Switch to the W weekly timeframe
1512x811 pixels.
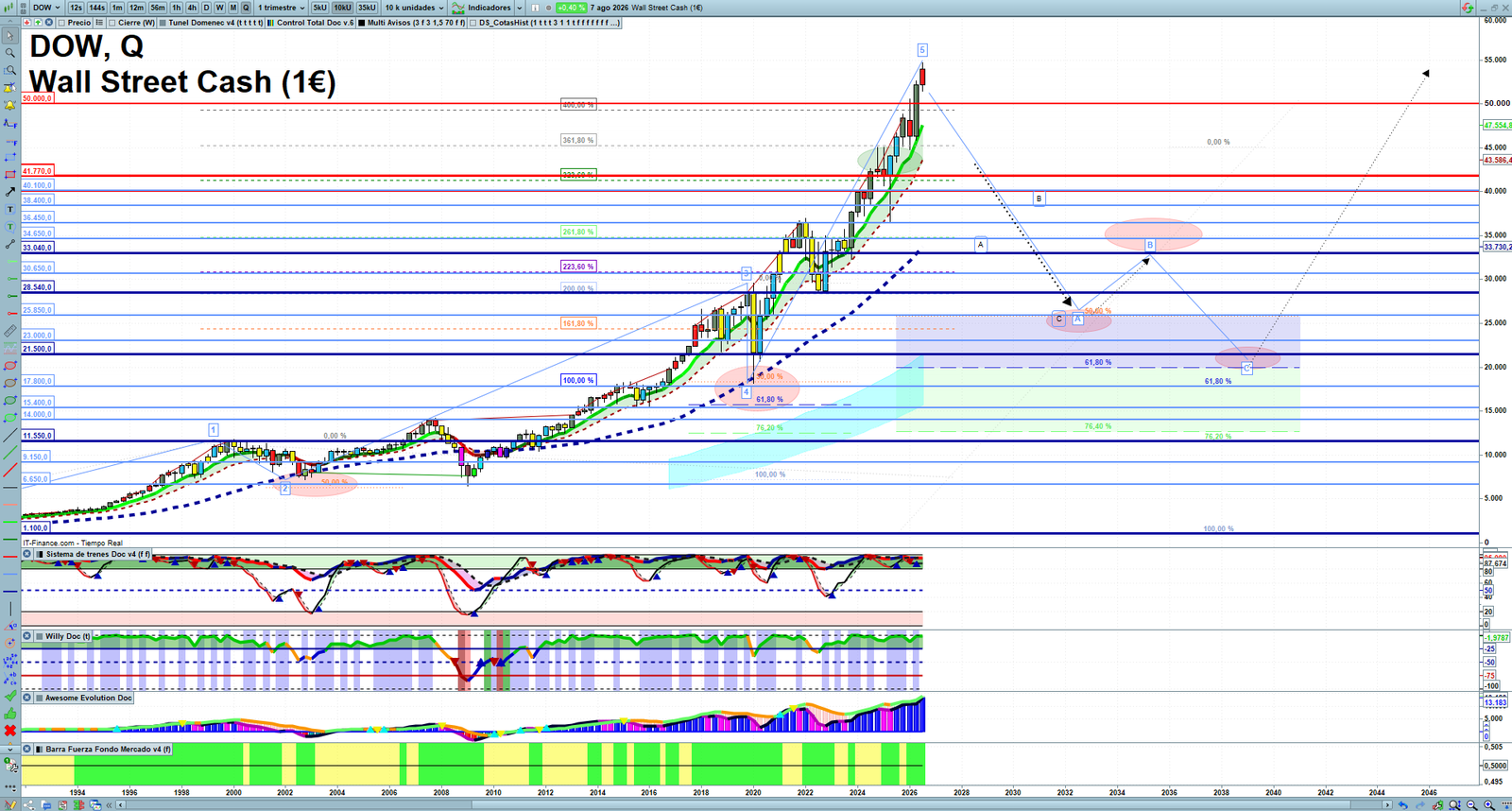point(219,8)
